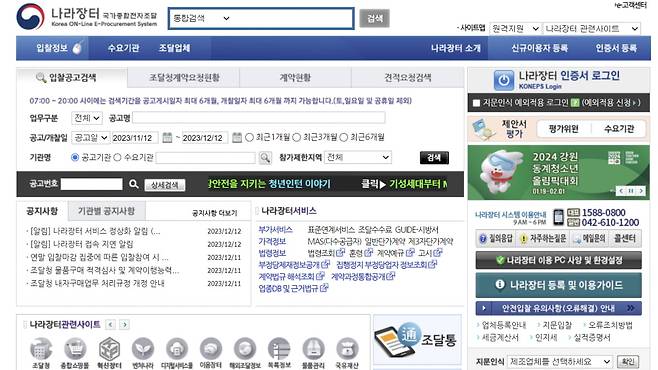Open the 혁신장터 cube icon

[x=109, y=353]
